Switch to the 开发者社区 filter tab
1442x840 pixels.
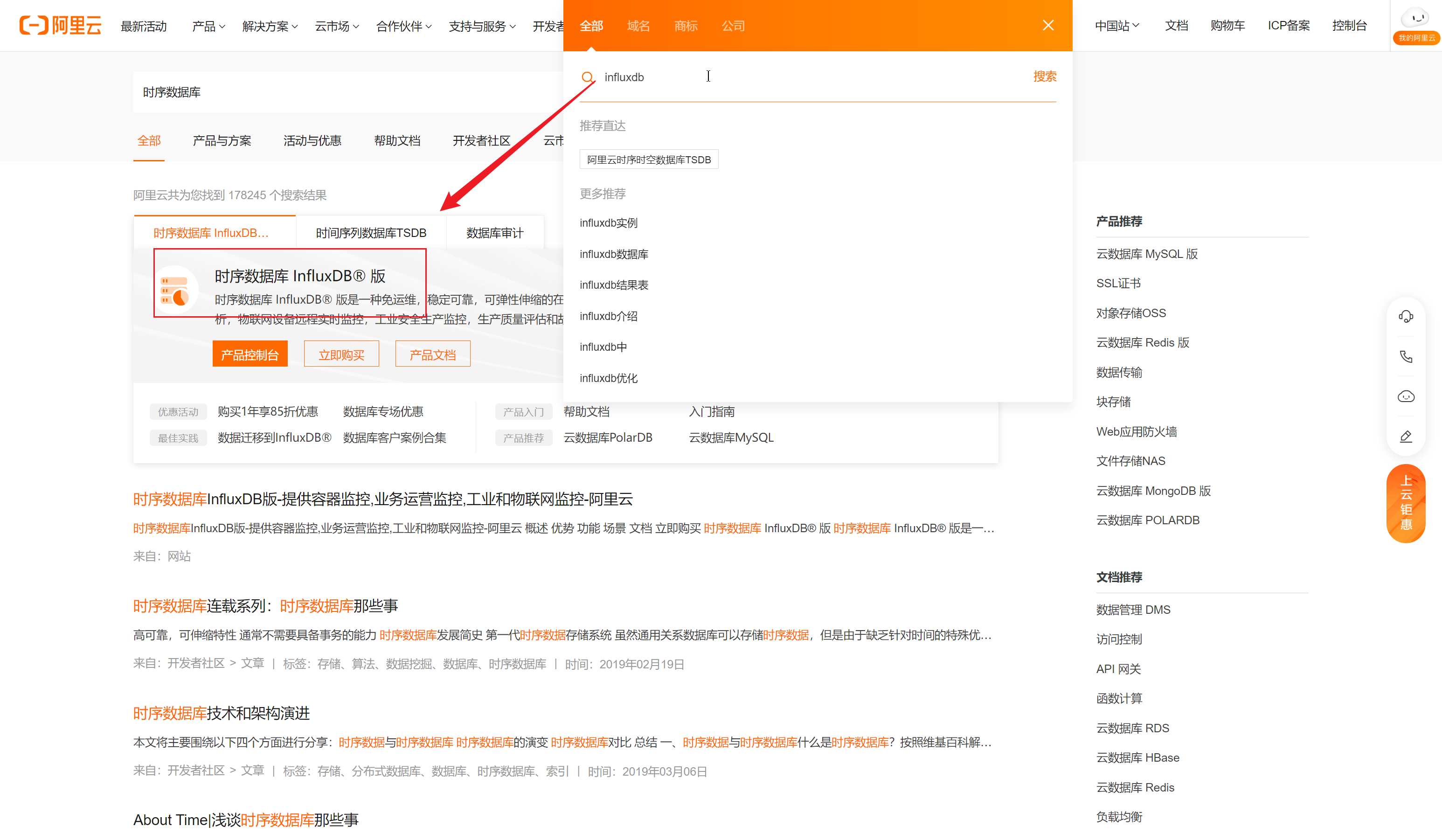pyautogui.click(x=481, y=141)
